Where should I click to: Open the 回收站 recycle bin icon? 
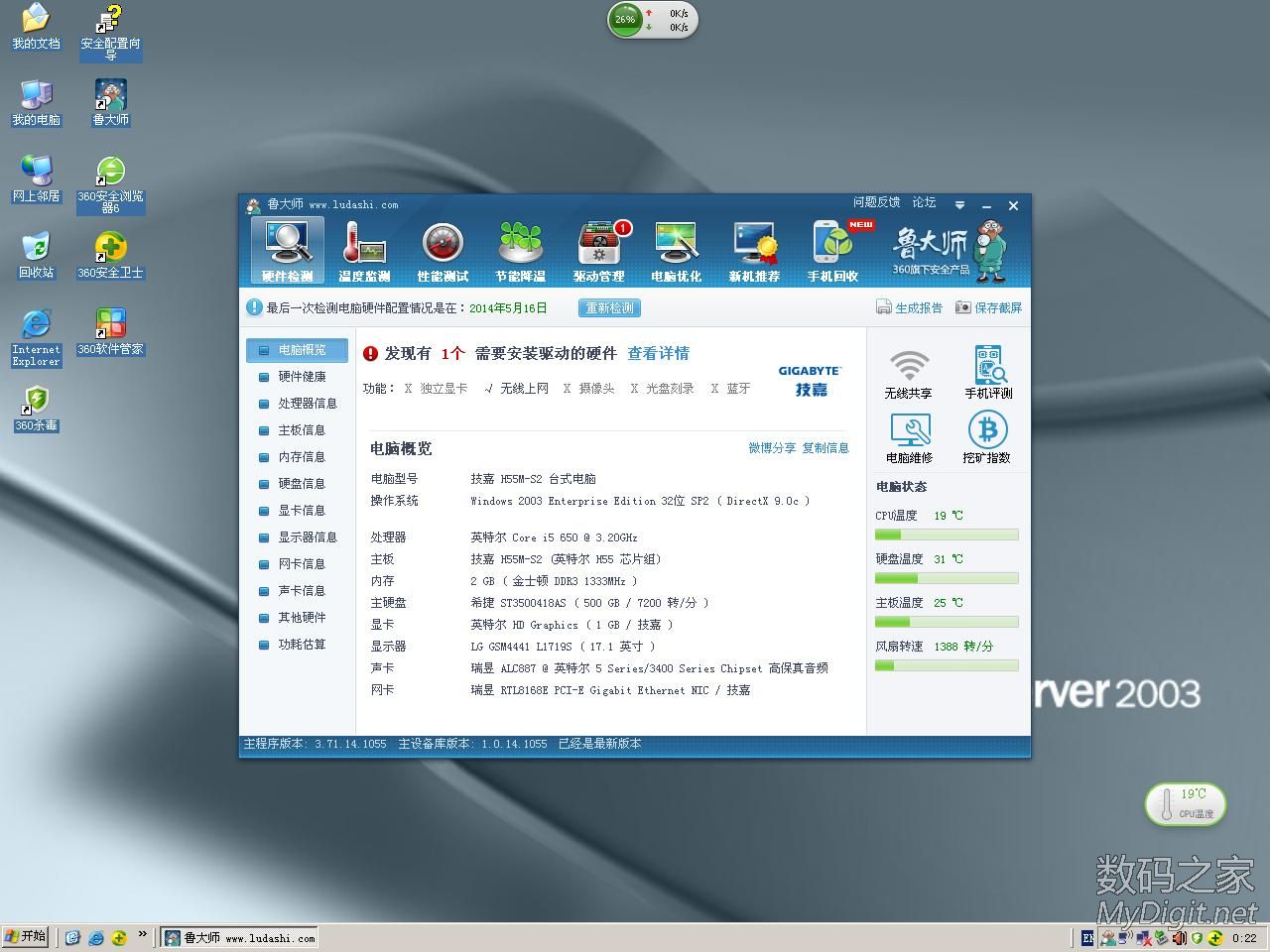point(36,256)
